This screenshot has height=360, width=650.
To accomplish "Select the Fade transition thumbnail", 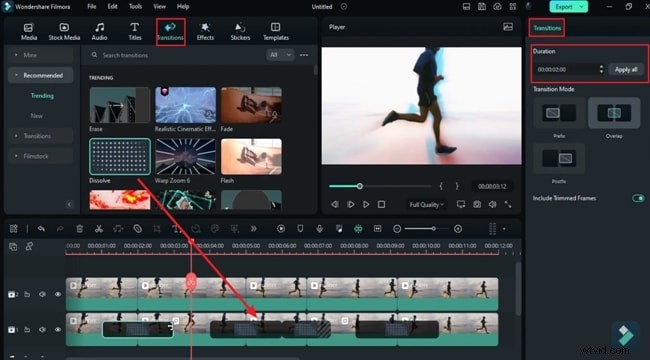I will 251,105.
